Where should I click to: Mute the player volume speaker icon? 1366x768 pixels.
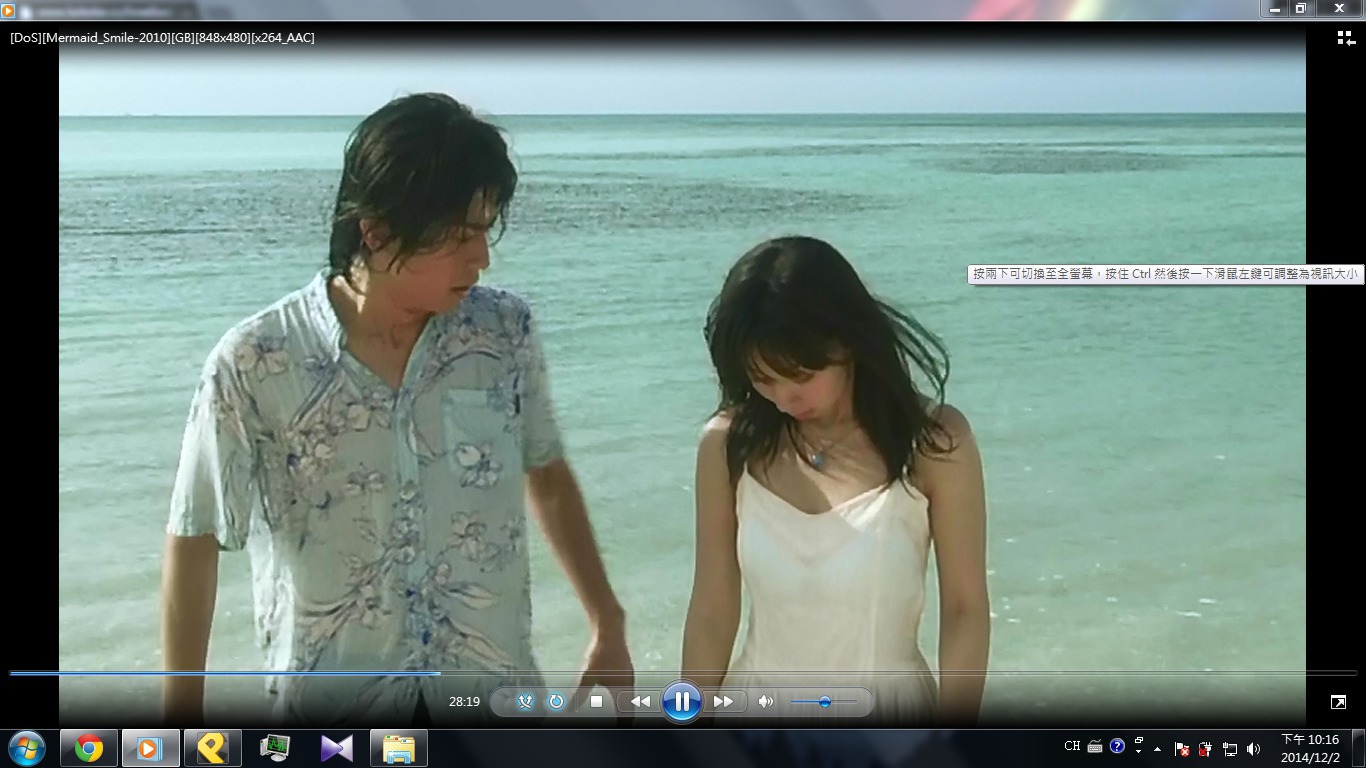(x=766, y=702)
